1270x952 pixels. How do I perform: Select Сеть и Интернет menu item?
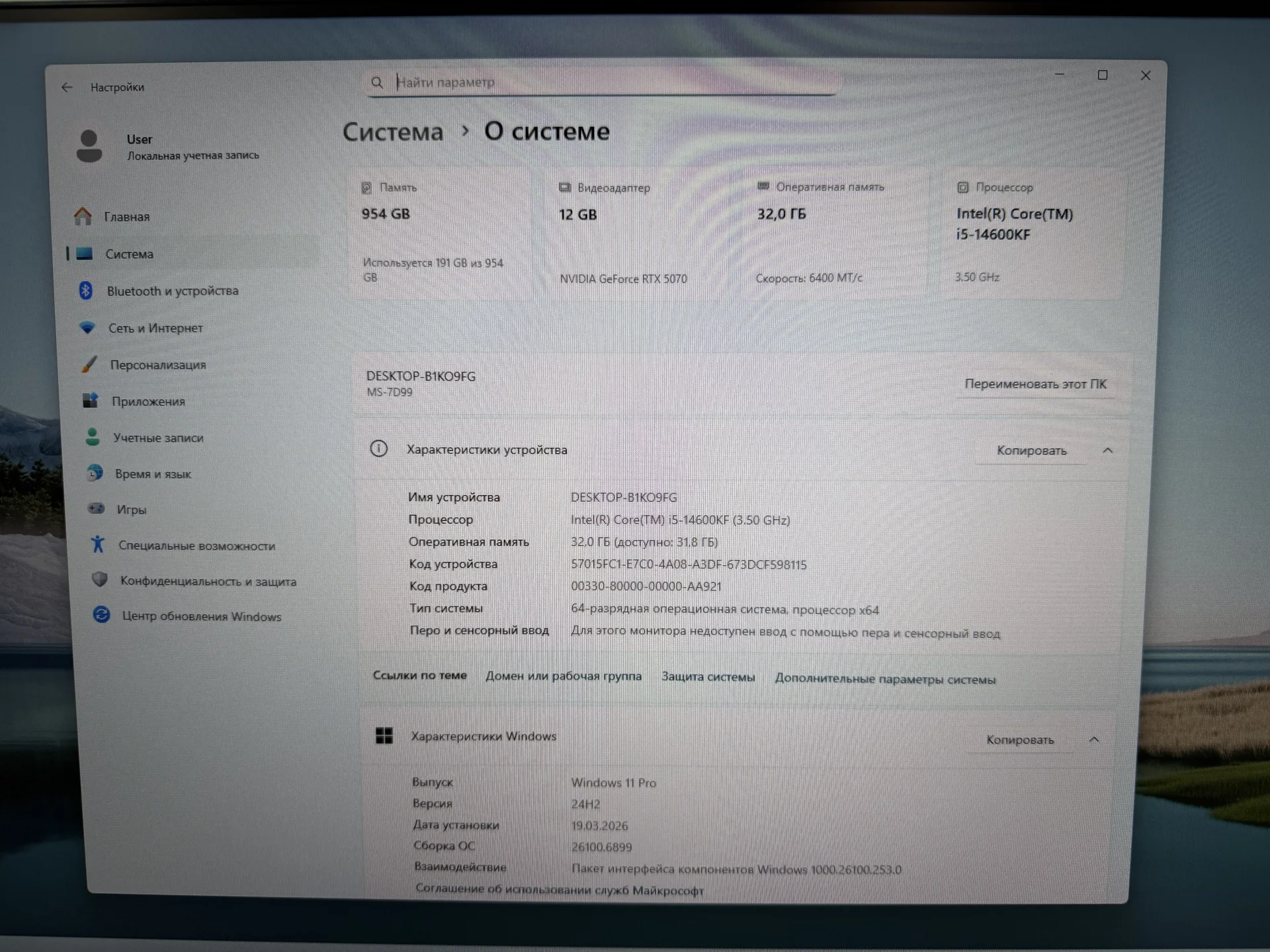coord(155,328)
